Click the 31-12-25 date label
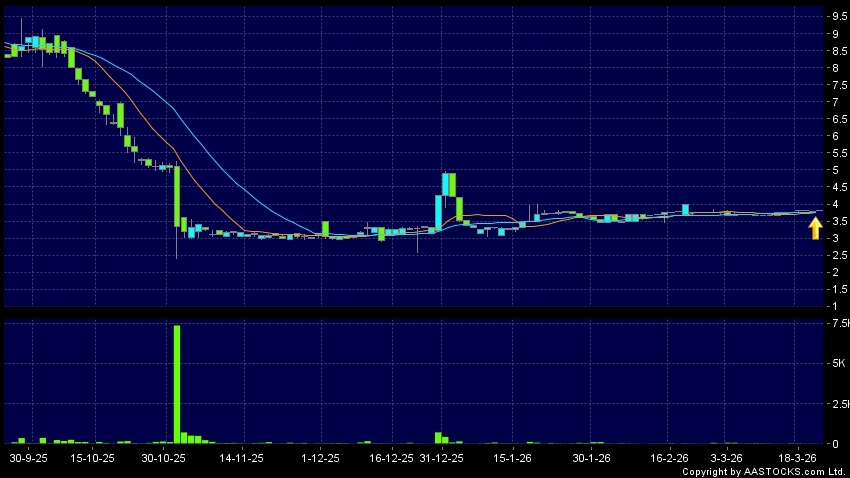This screenshot has height=478, width=850. [x=441, y=457]
